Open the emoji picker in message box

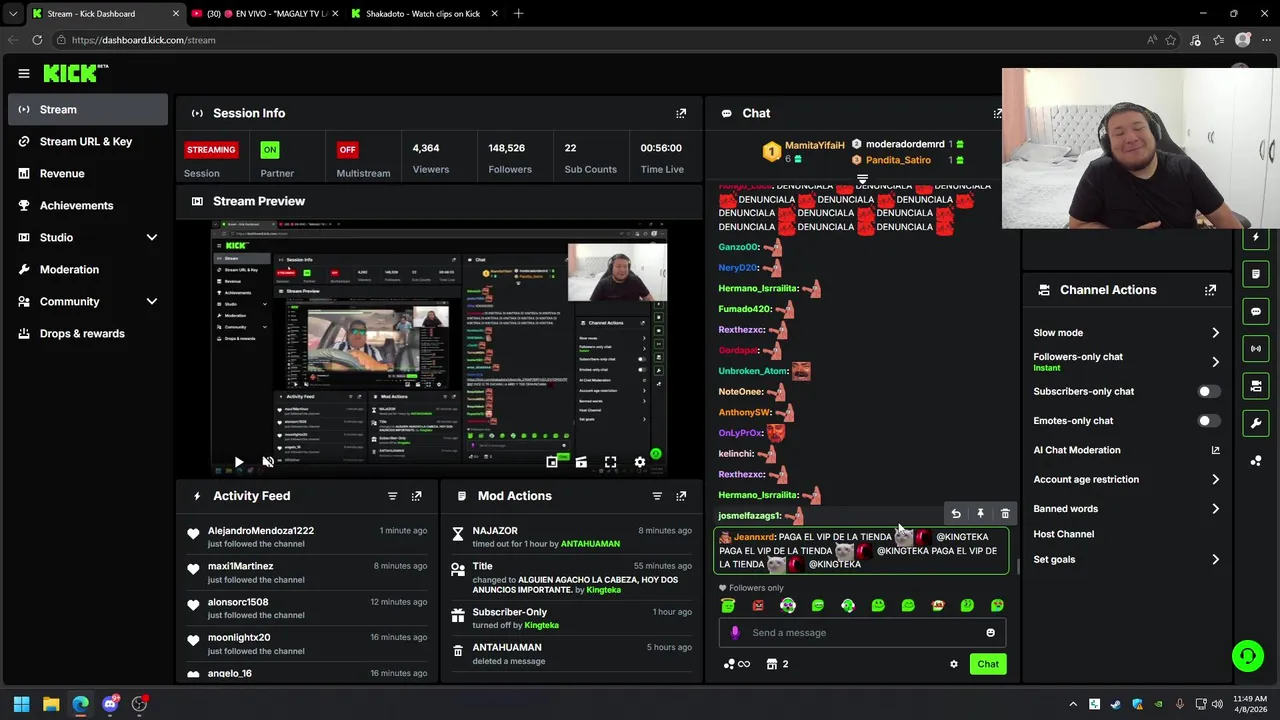click(990, 633)
